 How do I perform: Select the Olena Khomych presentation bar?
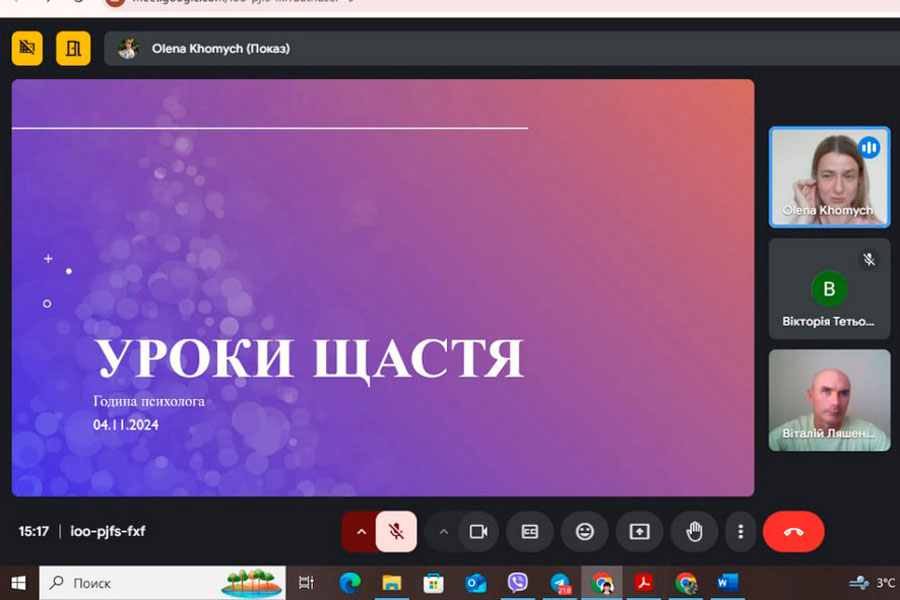pos(502,48)
